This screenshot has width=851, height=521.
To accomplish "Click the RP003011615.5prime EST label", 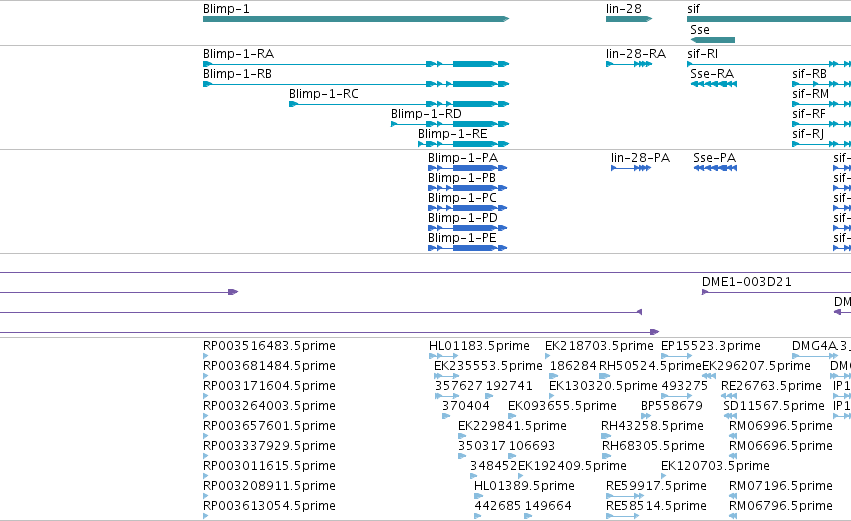I will tap(269, 467).
